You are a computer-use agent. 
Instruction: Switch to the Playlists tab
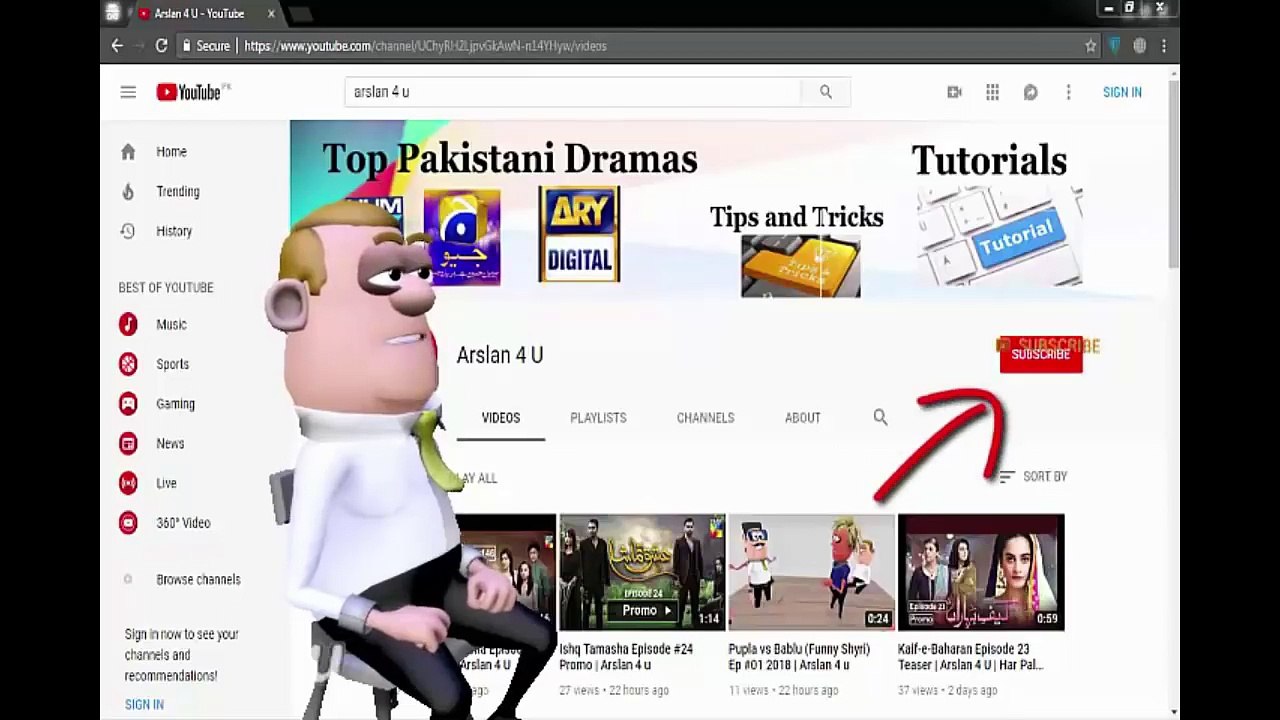click(x=598, y=418)
